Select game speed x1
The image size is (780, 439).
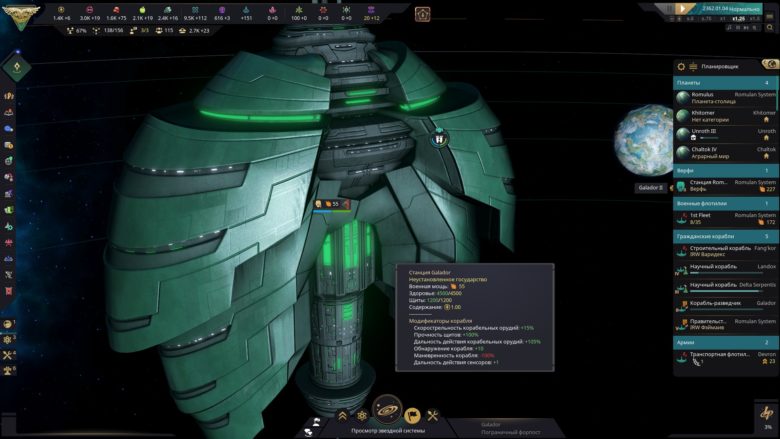point(723,19)
